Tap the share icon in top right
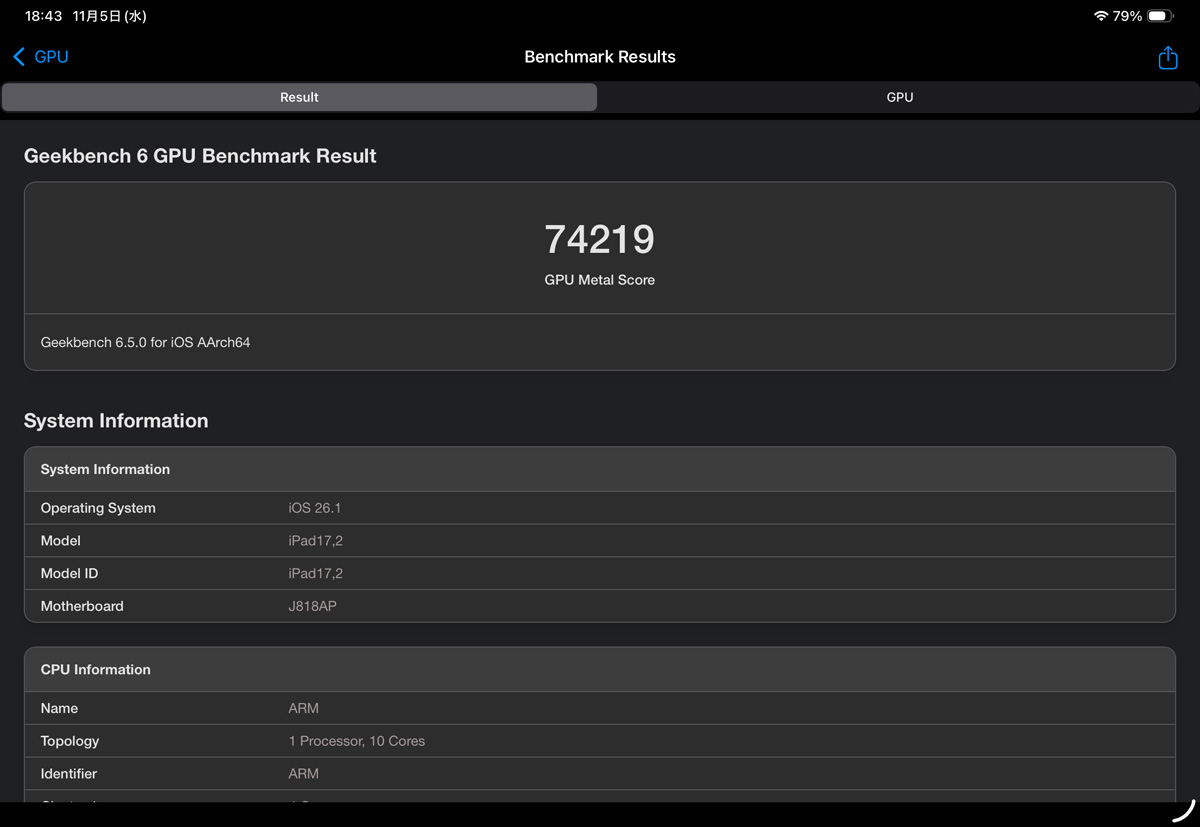The width and height of the screenshot is (1200, 827). 1167,58
